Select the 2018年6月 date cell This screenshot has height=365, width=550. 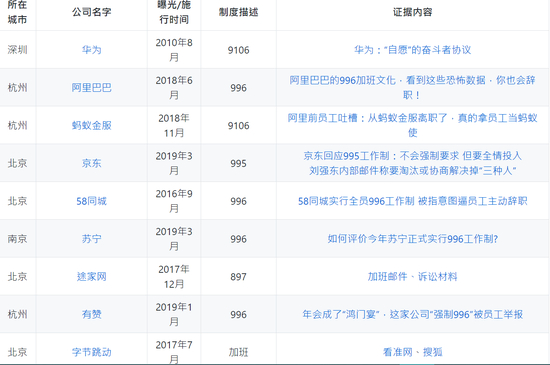(x=174, y=88)
